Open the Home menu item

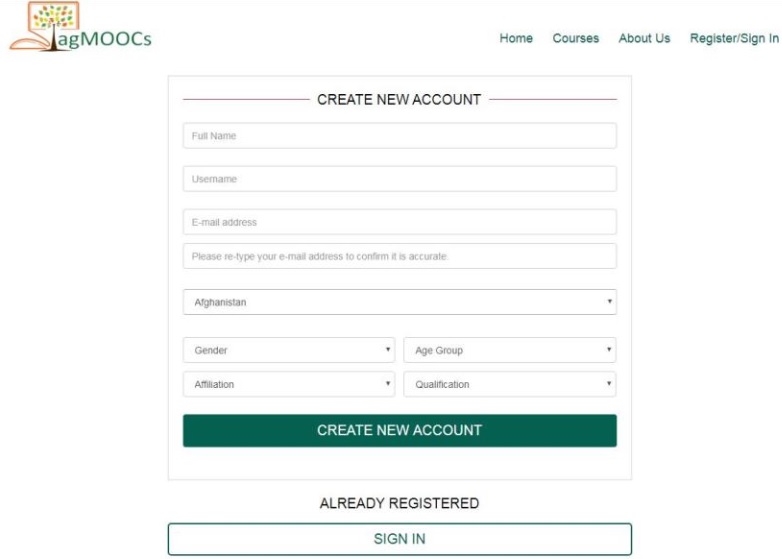click(516, 38)
